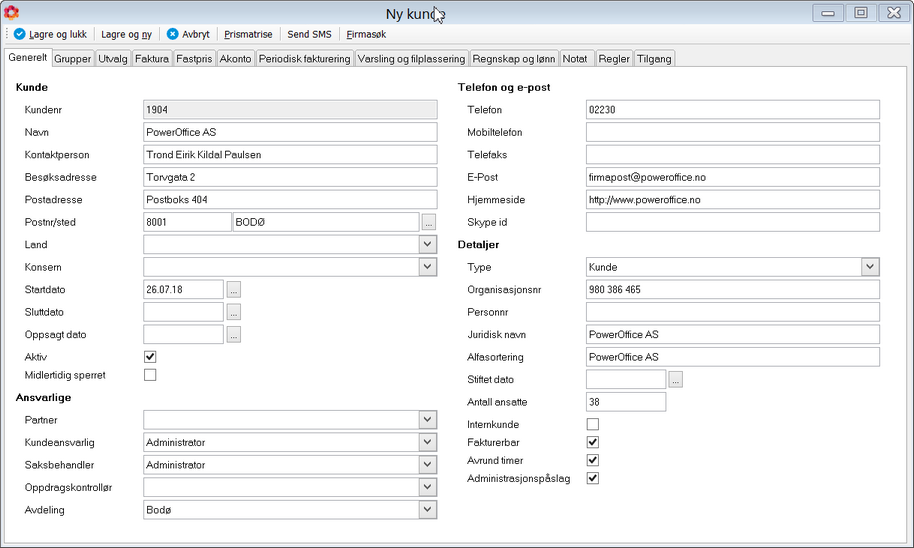Viewport: 914px width, 548px height.
Task: Click the Prismatrise toolbar button
Action: pos(248,34)
